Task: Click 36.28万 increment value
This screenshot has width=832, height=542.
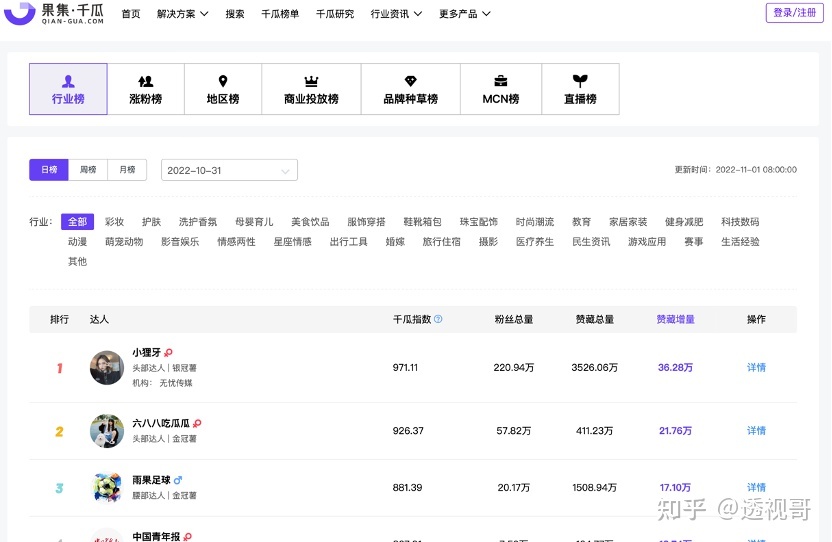Action: pos(675,367)
